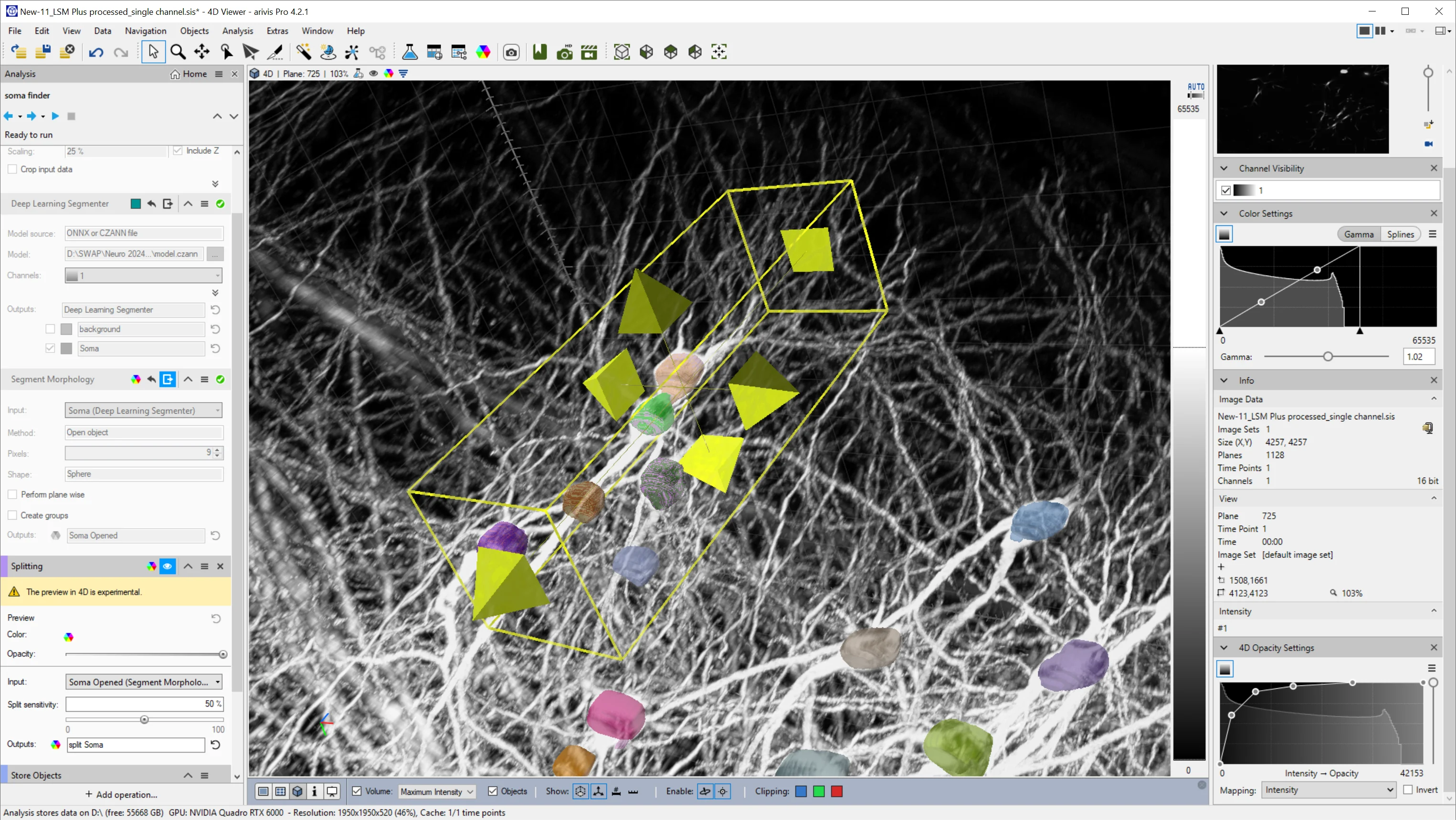This screenshot has height=820, width=1456.
Task: Click the Save toolbar icon
Action: point(43,52)
